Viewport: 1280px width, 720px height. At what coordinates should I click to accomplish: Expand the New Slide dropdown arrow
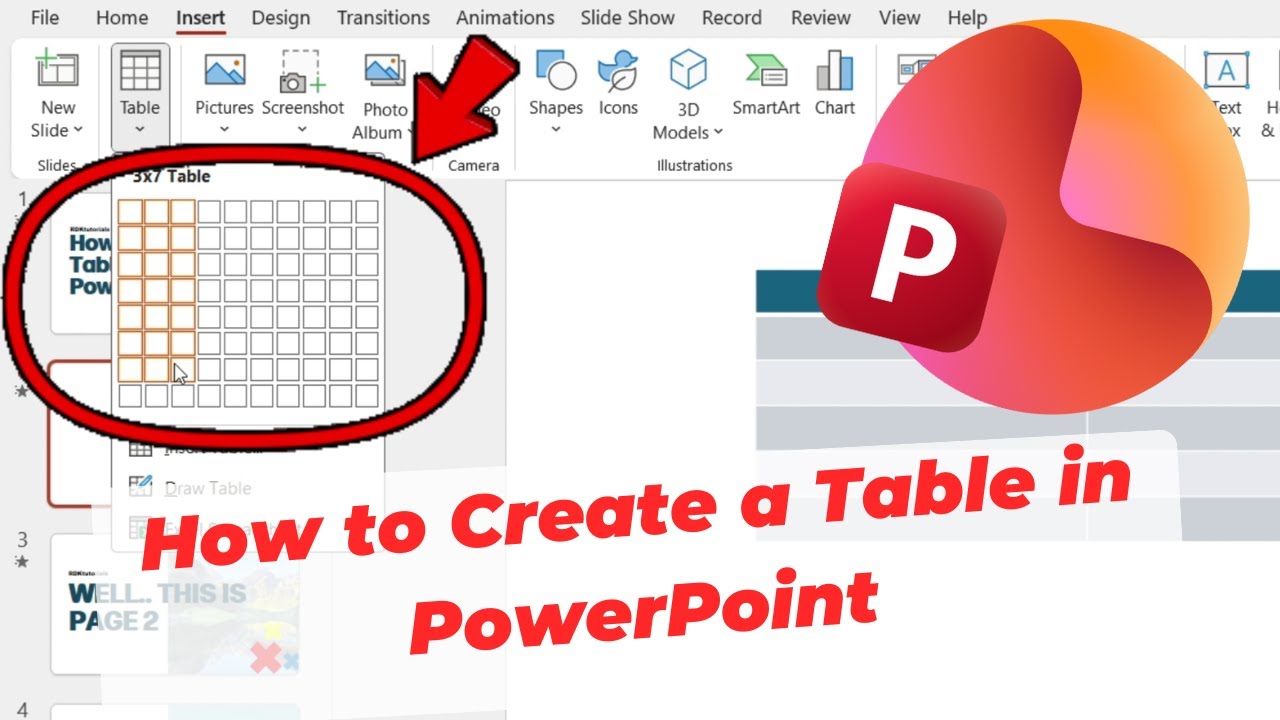tap(78, 131)
